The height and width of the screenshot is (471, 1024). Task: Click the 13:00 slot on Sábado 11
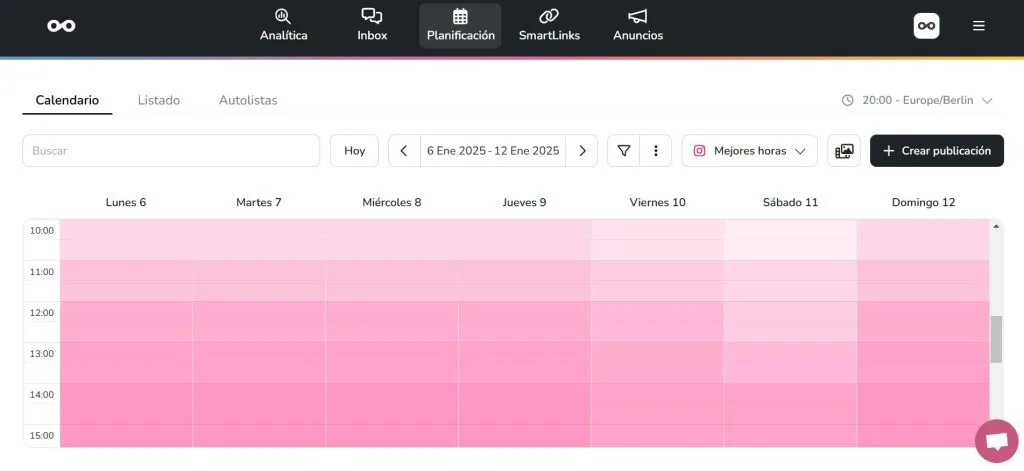click(x=790, y=363)
